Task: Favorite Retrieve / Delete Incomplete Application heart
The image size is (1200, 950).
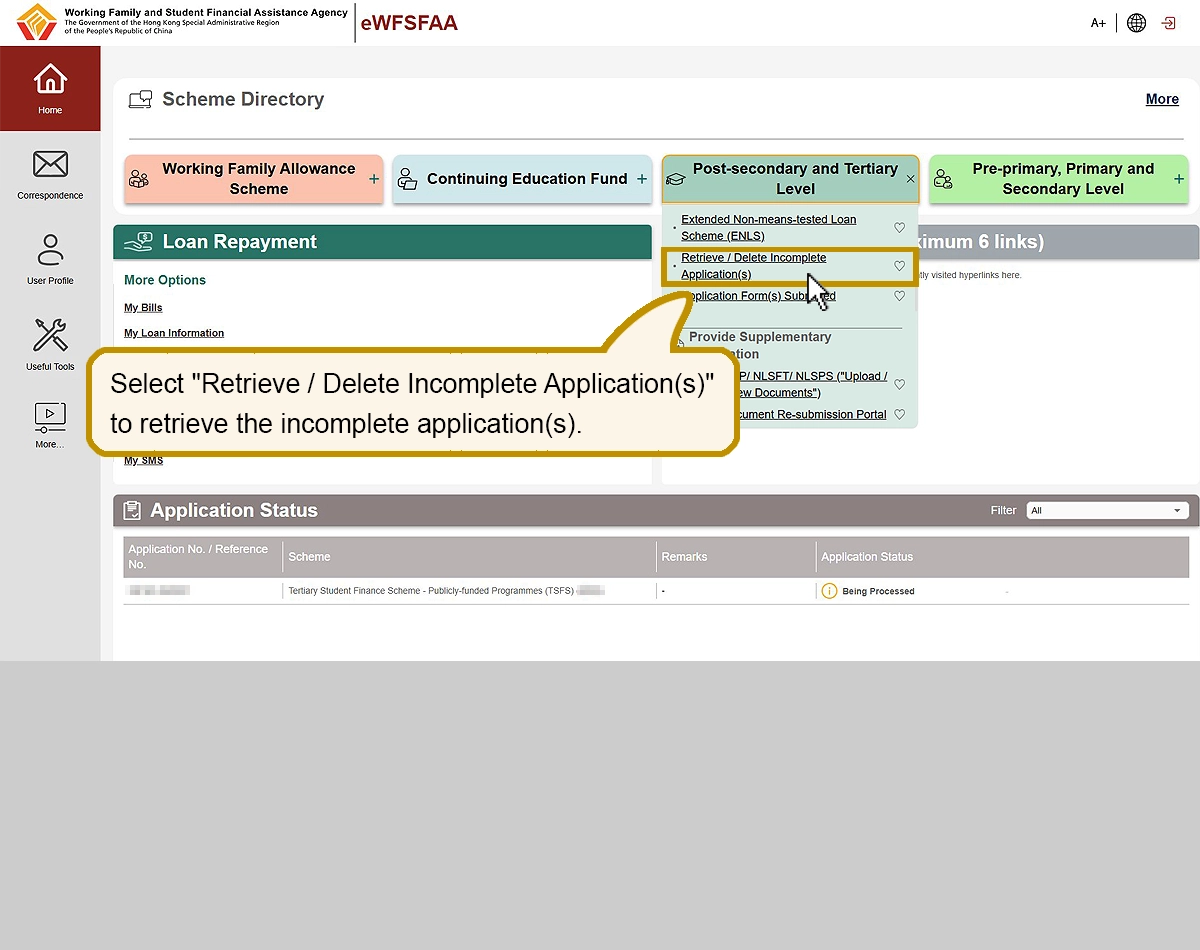Action: coord(899,266)
